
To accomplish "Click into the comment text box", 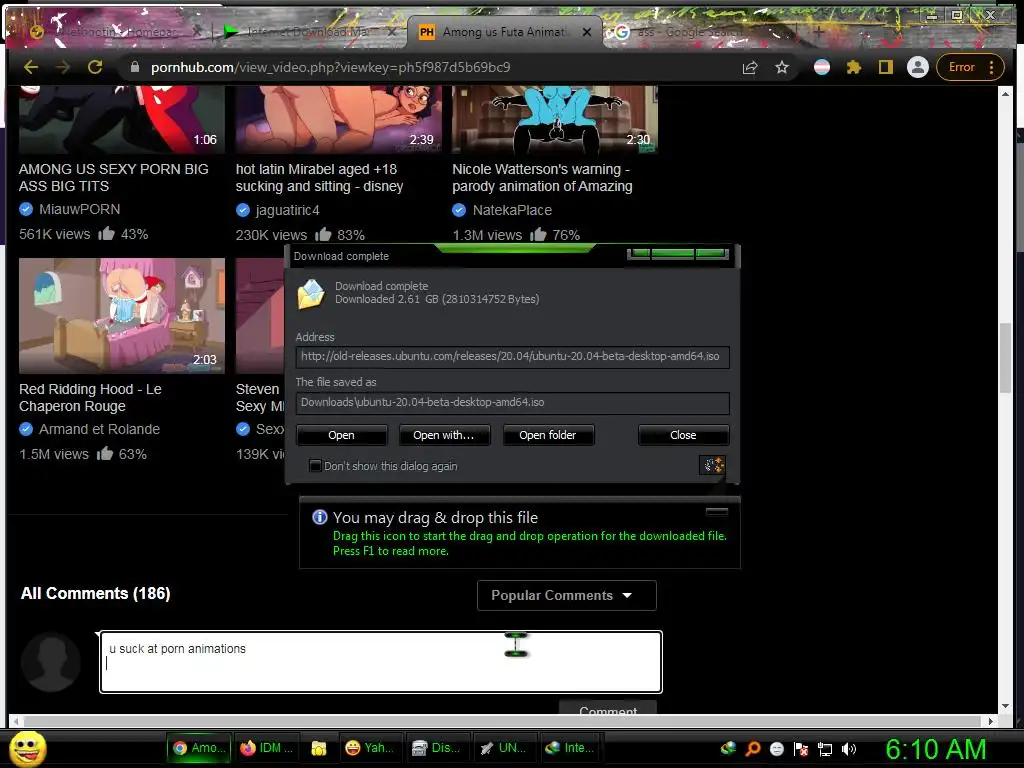I will [381, 662].
